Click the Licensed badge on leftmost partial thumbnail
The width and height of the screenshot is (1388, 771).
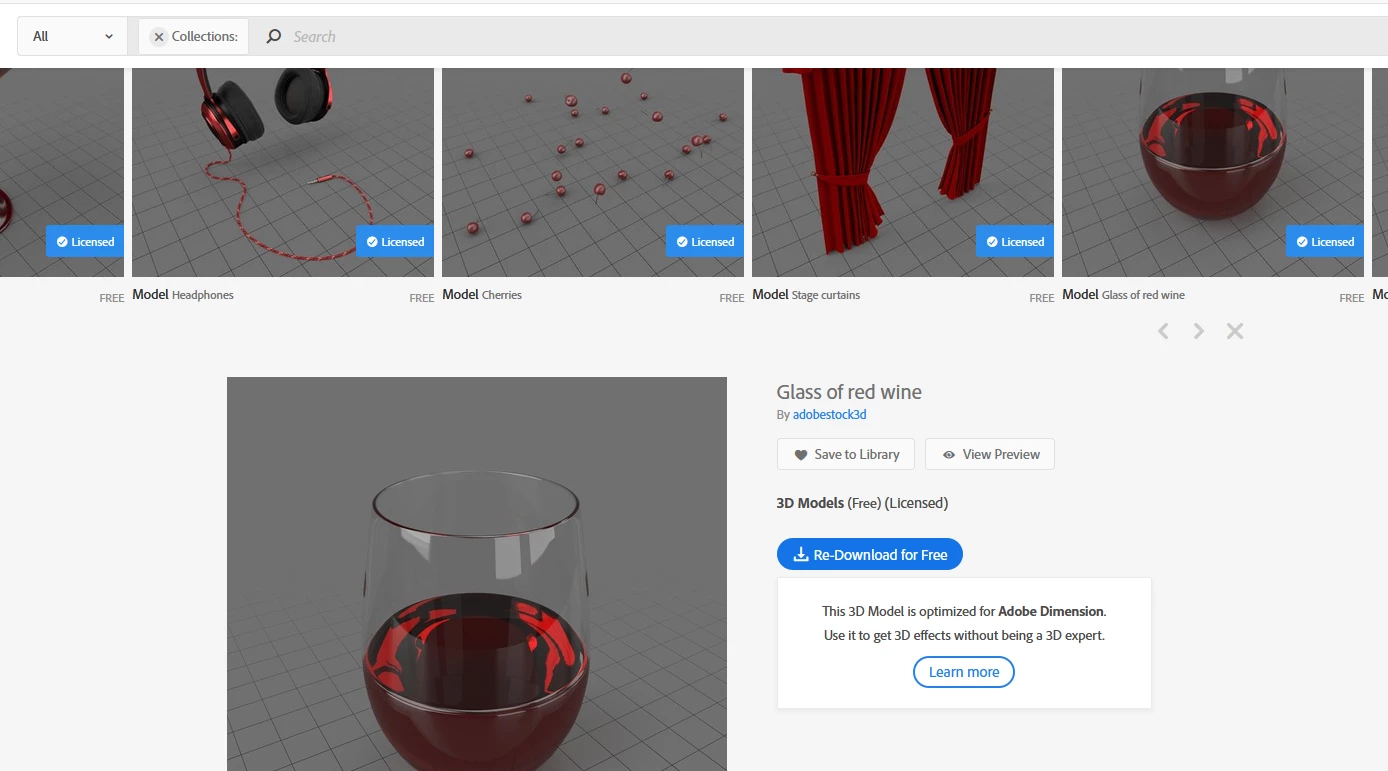click(x=85, y=241)
